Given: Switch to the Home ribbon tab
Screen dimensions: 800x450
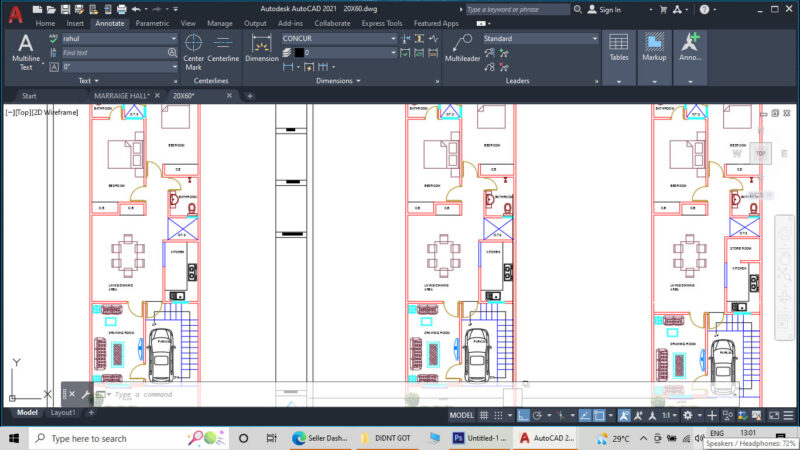Looking at the screenshot, I should click(x=45, y=23).
